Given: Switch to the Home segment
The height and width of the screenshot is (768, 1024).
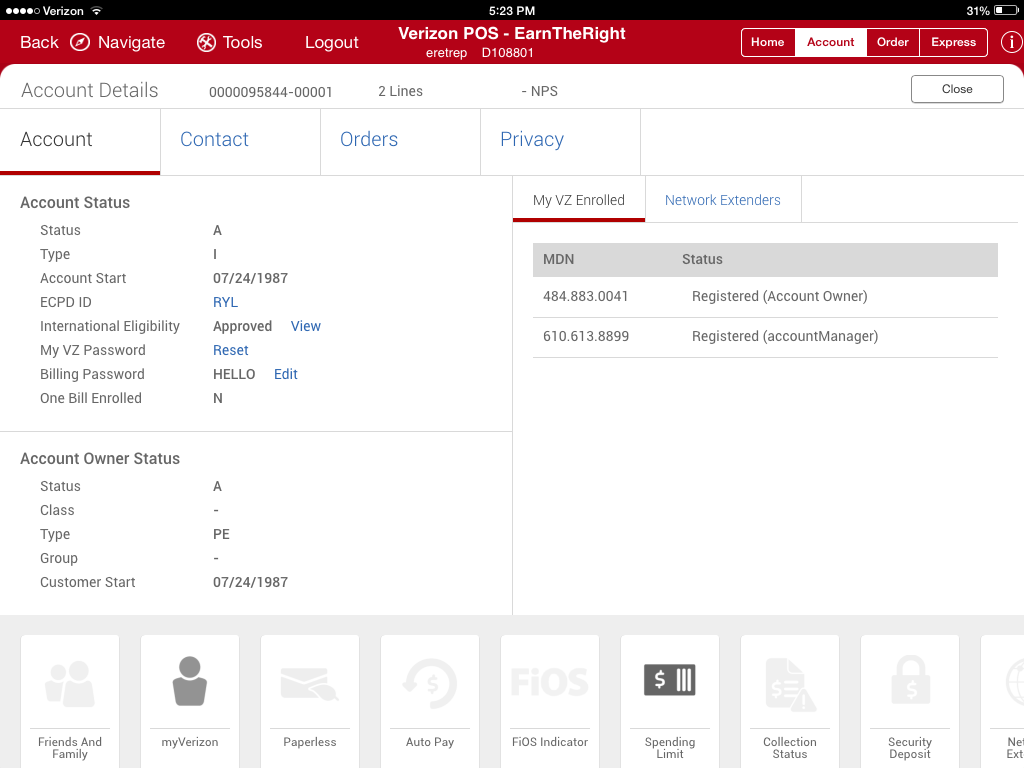Looking at the screenshot, I should (768, 42).
